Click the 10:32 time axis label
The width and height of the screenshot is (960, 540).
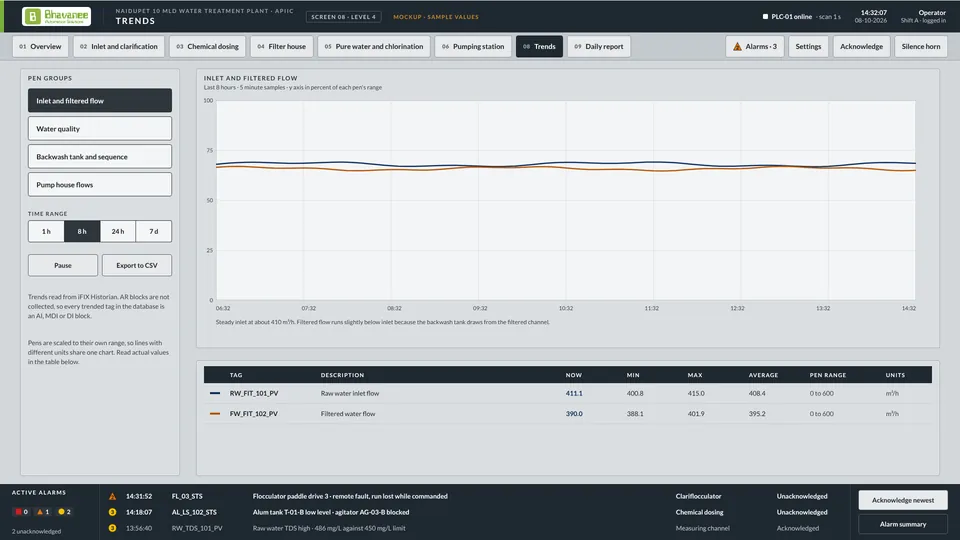point(566,308)
